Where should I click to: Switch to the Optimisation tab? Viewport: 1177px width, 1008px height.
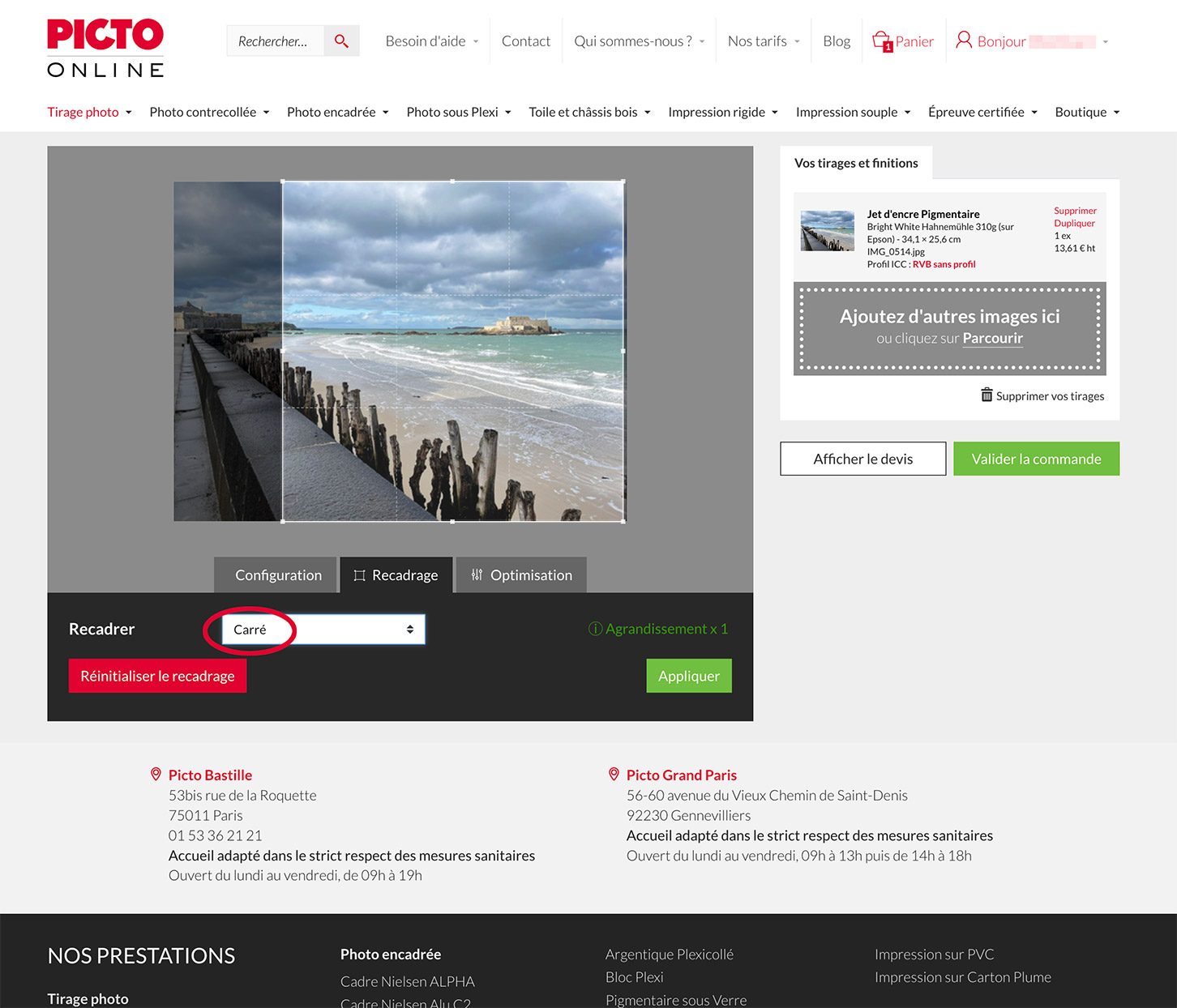521,575
